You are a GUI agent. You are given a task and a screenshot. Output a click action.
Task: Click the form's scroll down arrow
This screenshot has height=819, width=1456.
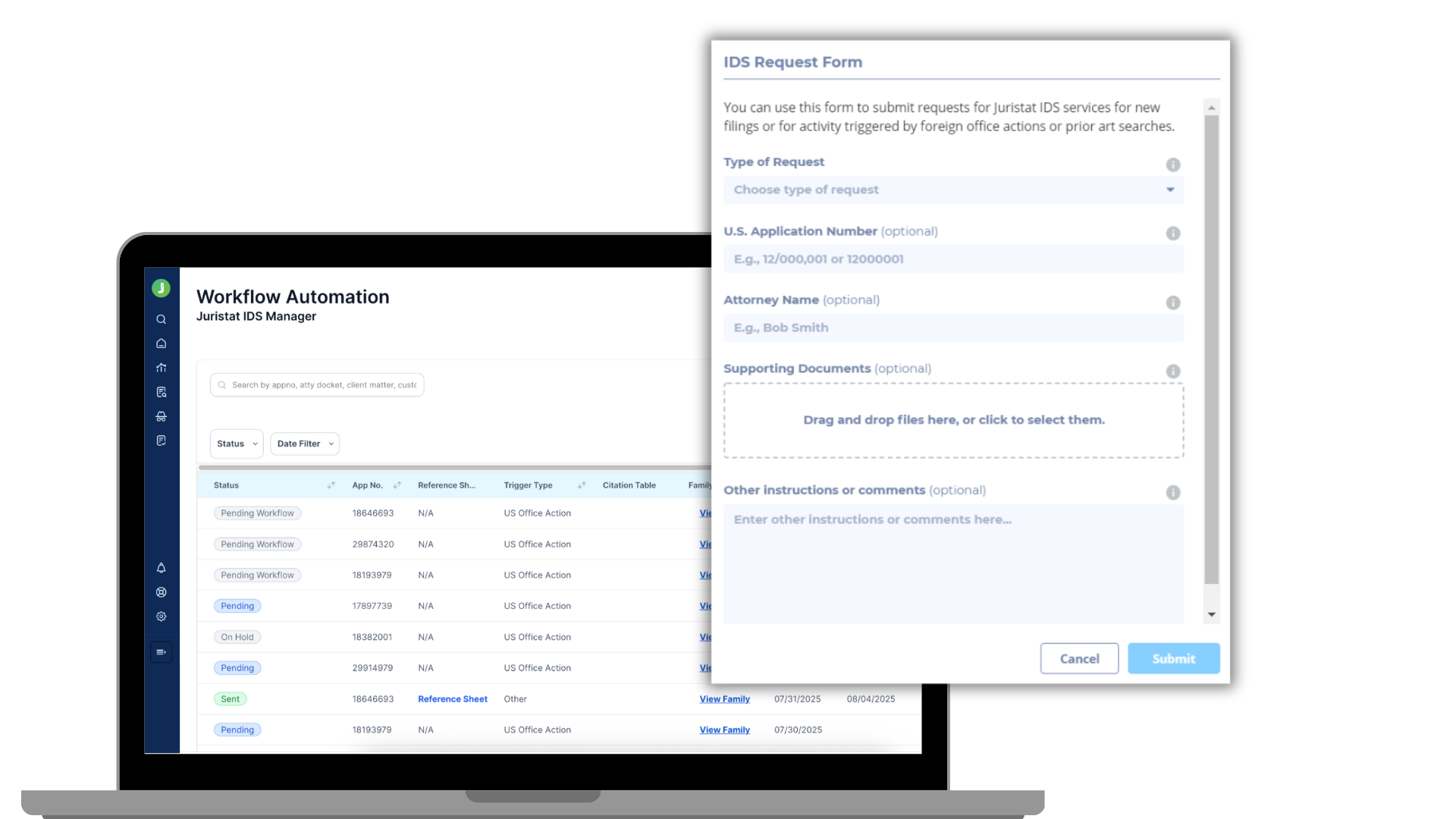tap(1211, 614)
